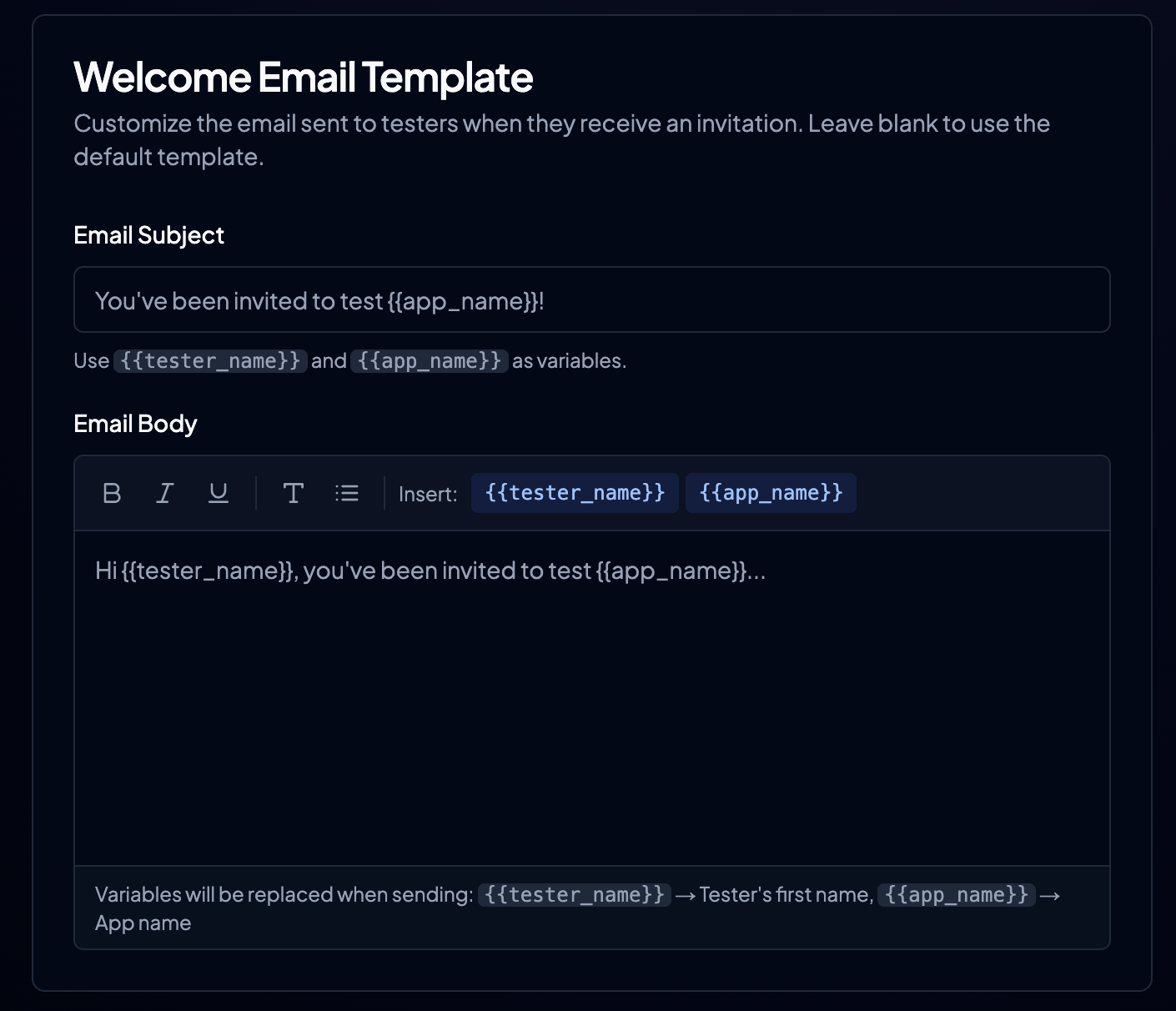Select the underline formatting icon

(x=218, y=493)
